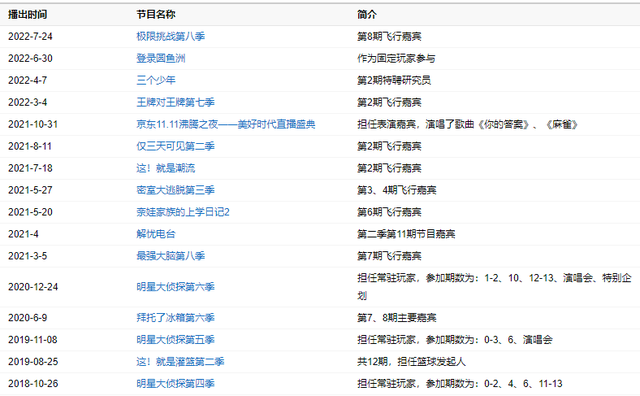Select the text 第2期特聘研究员
640x396 pixels.
394,80
